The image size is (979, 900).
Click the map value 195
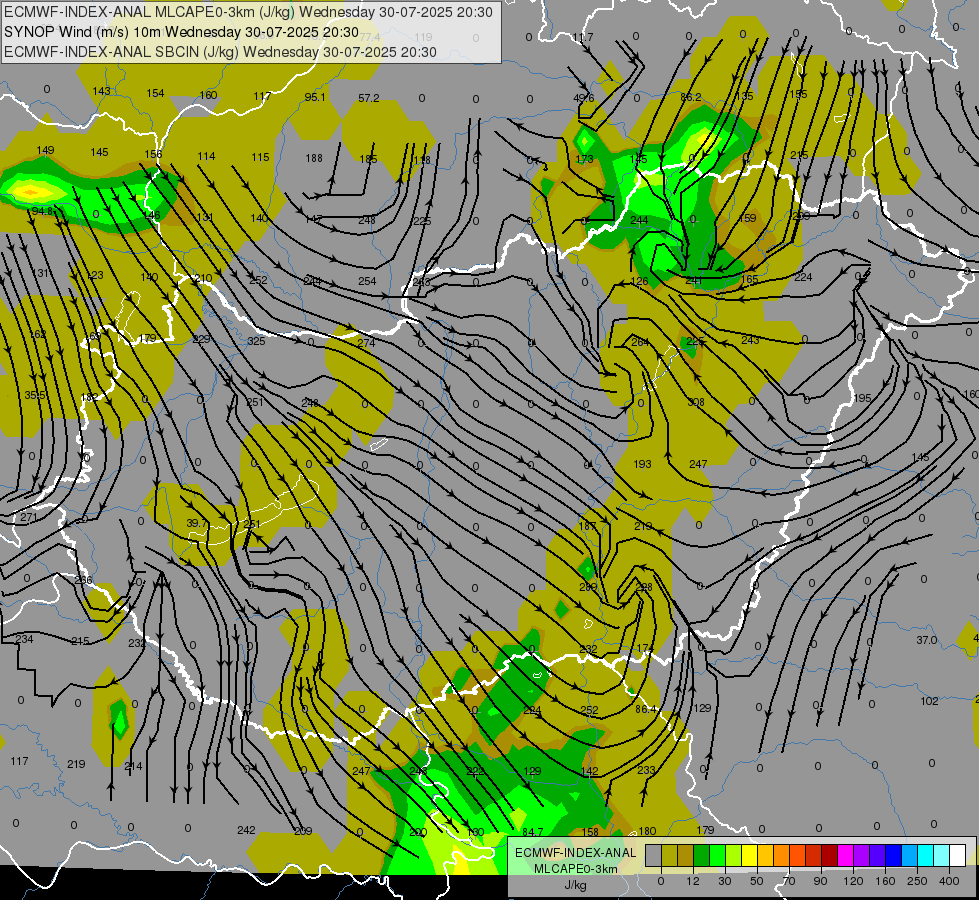[x=862, y=398]
